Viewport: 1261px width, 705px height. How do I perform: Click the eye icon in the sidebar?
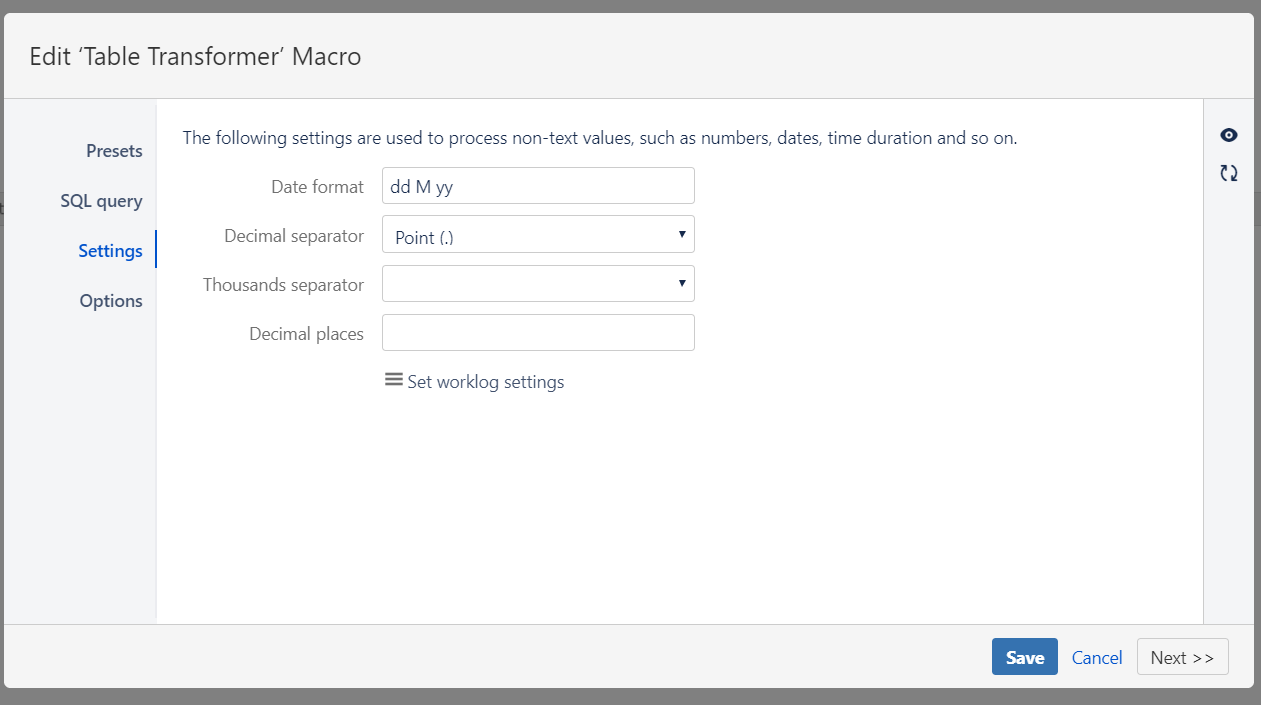[x=1228, y=135]
